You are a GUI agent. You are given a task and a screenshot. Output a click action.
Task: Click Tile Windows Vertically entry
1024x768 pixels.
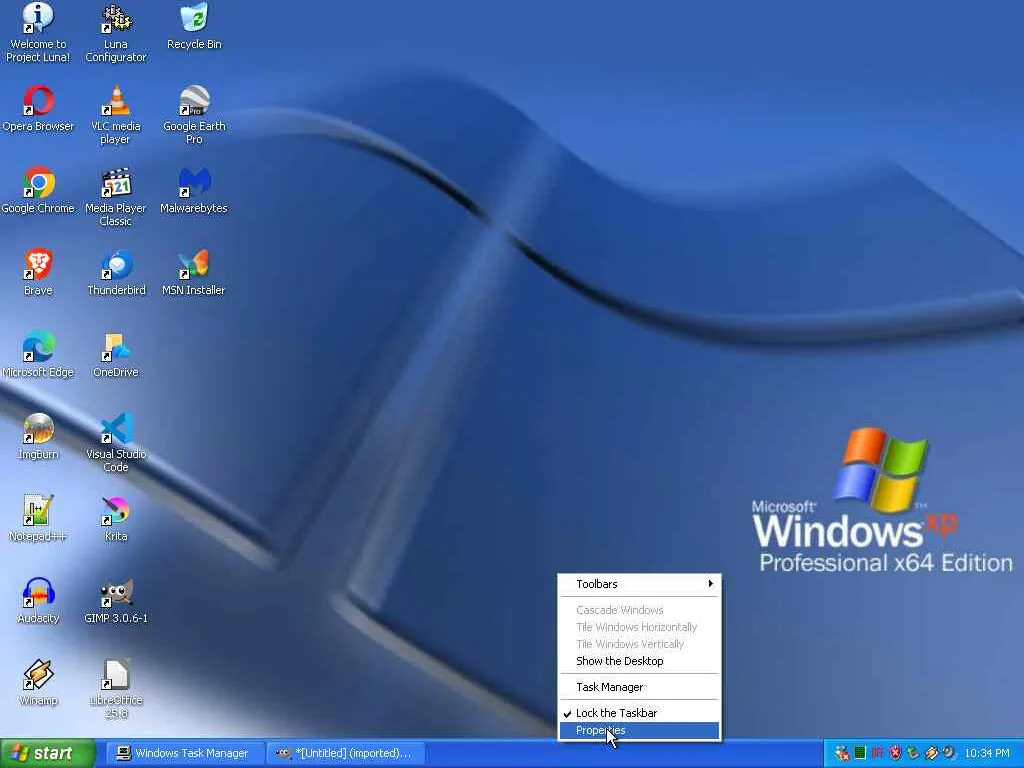pyautogui.click(x=639, y=644)
